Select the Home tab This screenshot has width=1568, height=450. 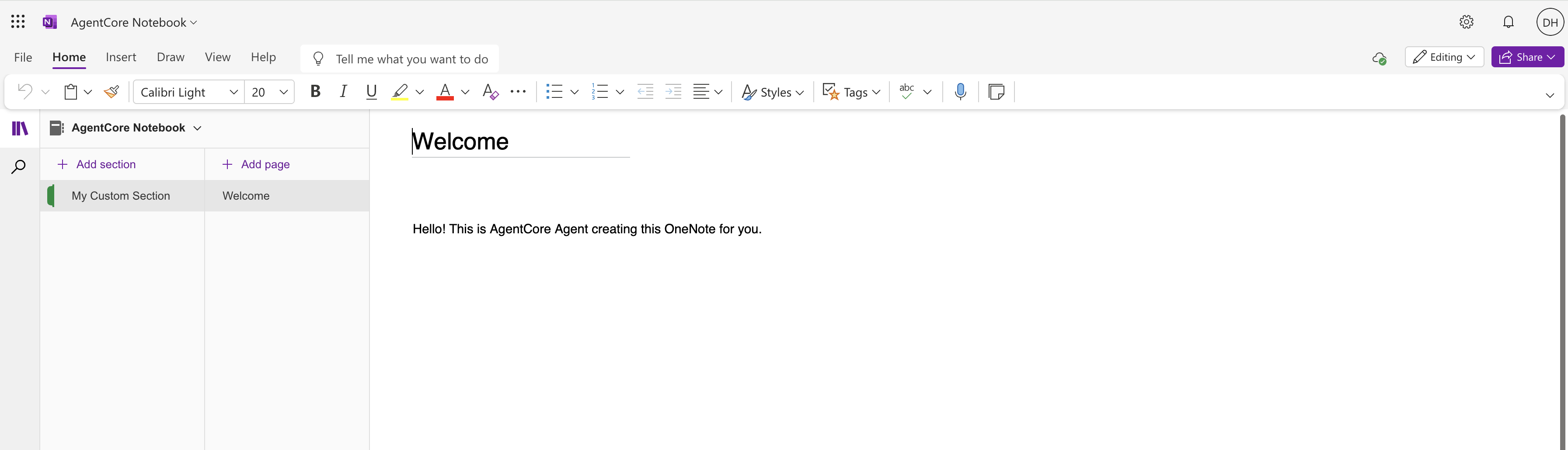point(69,57)
